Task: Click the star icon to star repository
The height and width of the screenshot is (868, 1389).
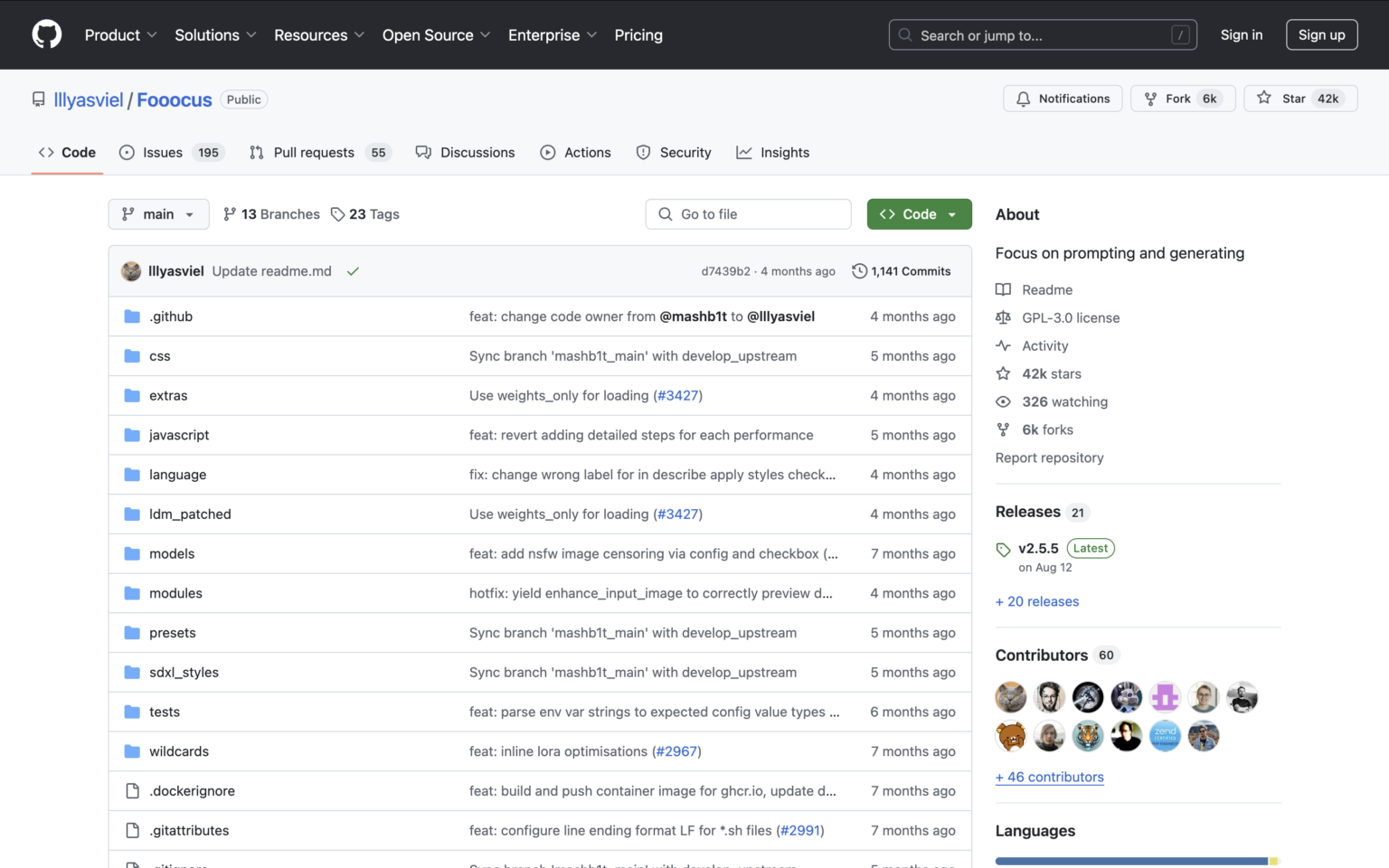Action: [1264, 98]
